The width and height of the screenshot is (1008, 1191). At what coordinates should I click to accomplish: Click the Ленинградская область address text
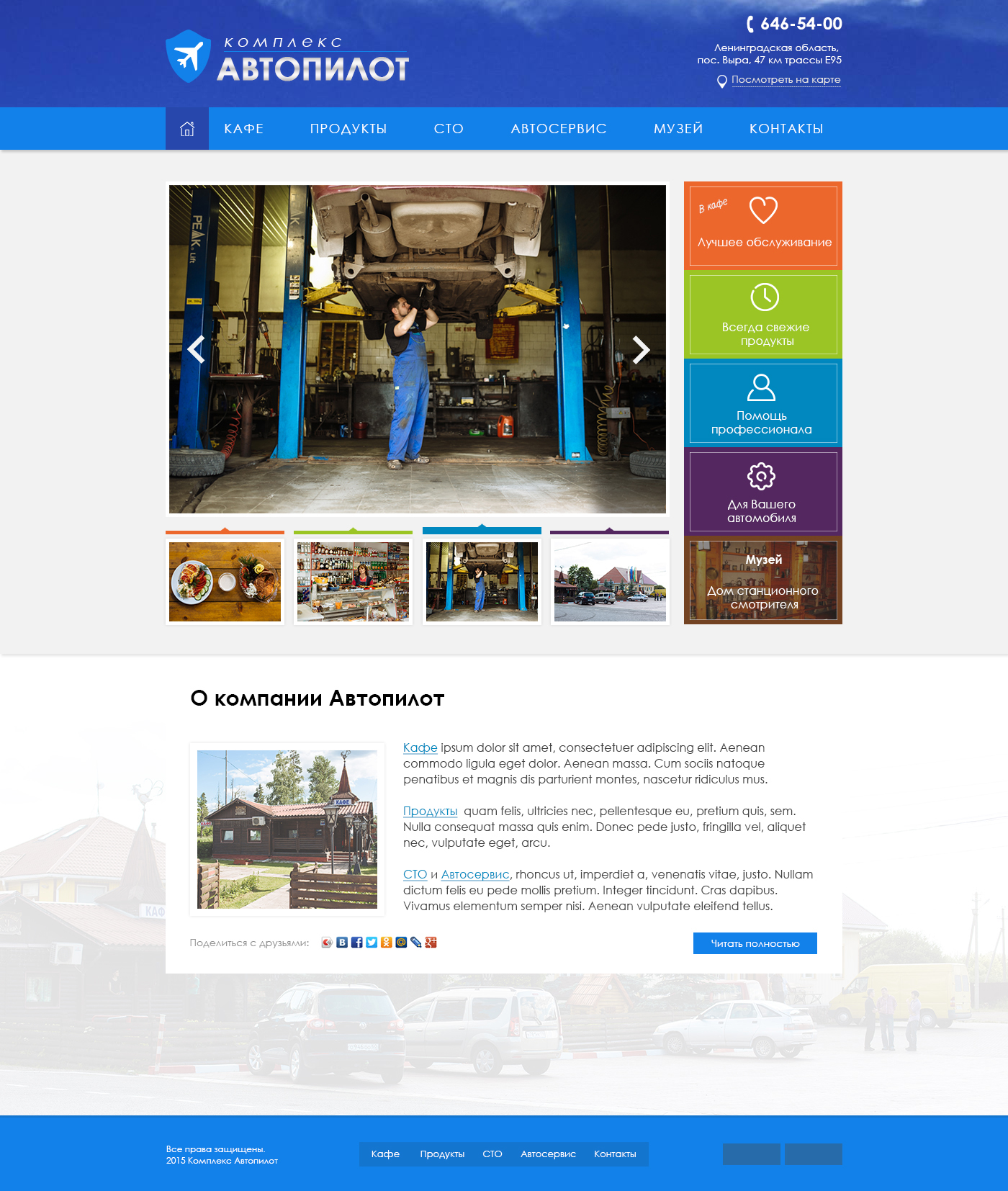[769, 54]
